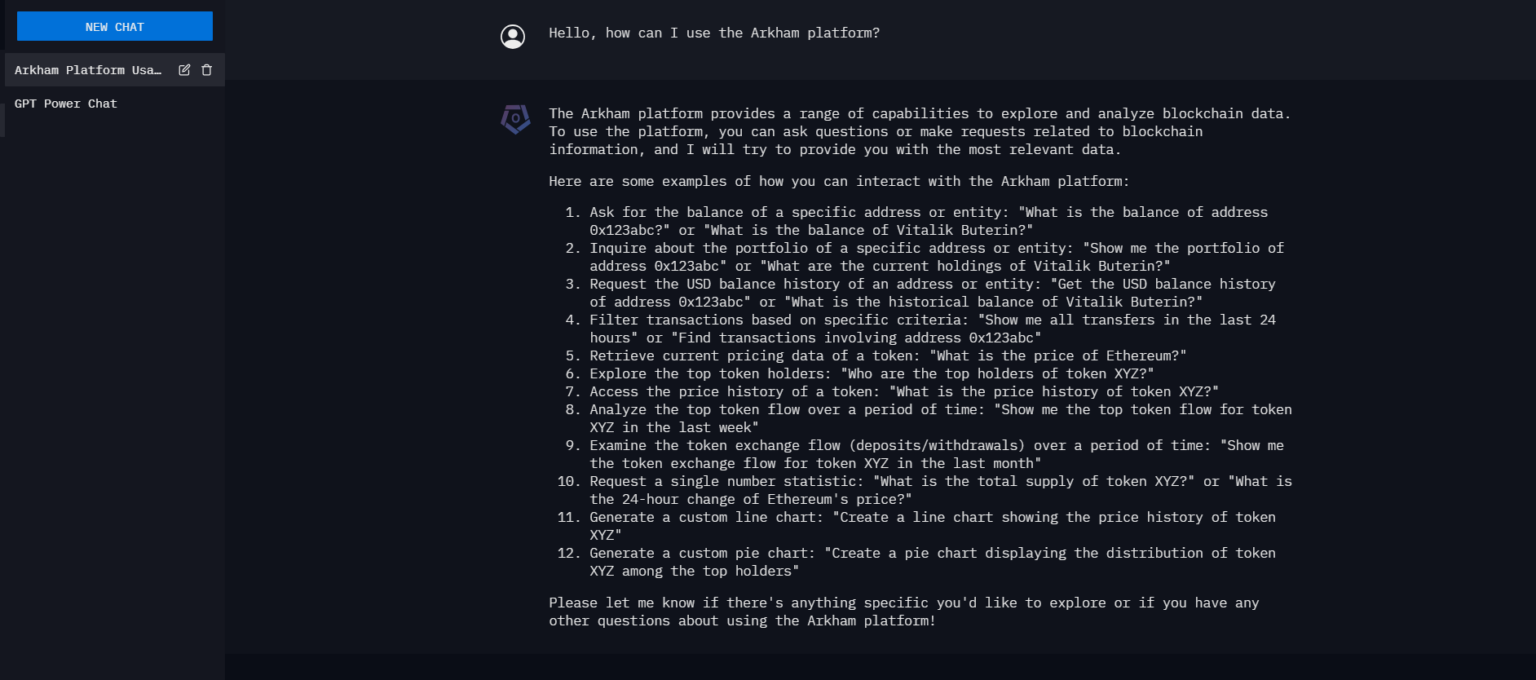Click the closing paragraph of the response
Image resolution: width=1536 pixels, height=680 pixels.
point(900,611)
